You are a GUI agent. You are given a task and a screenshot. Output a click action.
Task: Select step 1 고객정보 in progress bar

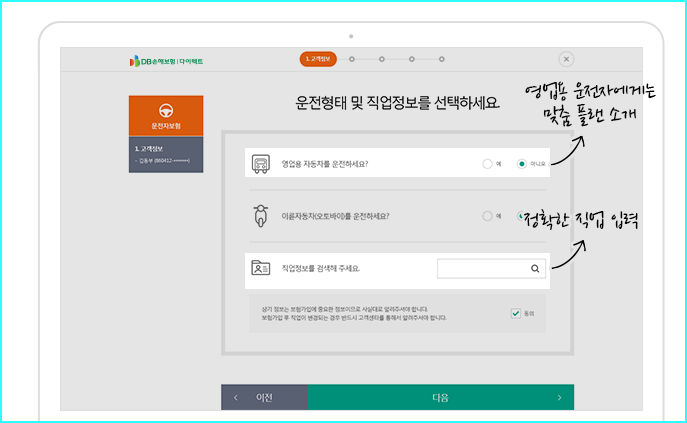pos(318,59)
